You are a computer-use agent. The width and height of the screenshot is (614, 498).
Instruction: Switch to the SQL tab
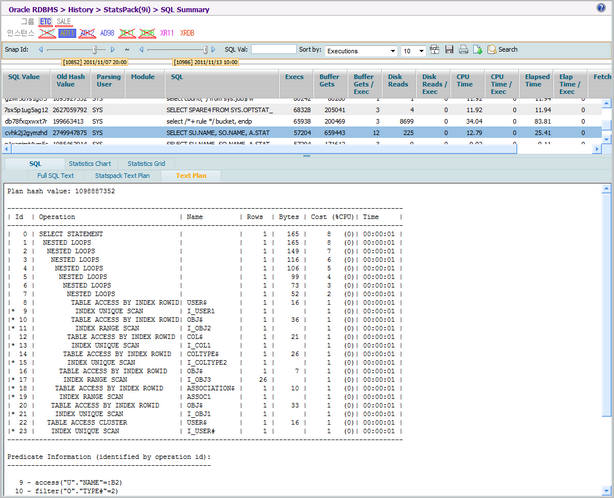click(x=35, y=164)
